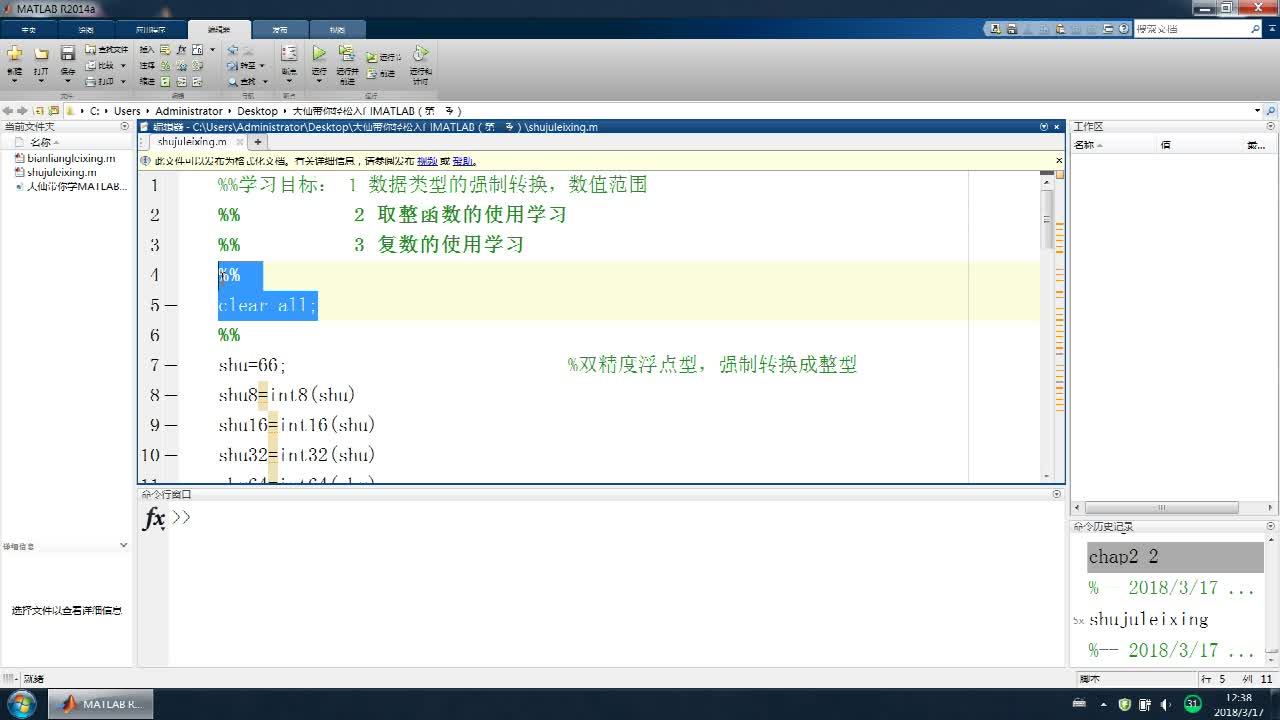
Task: Open bianliangleixing.m in the file list
Action: pyautogui.click(x=70, y=158)
